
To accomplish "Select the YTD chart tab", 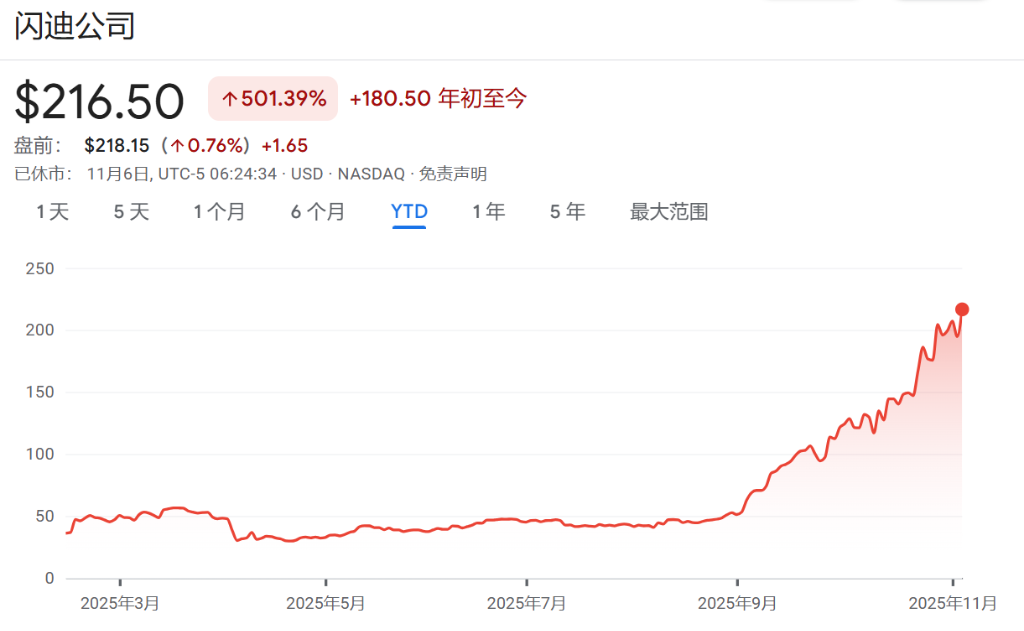I will [409, 211].
